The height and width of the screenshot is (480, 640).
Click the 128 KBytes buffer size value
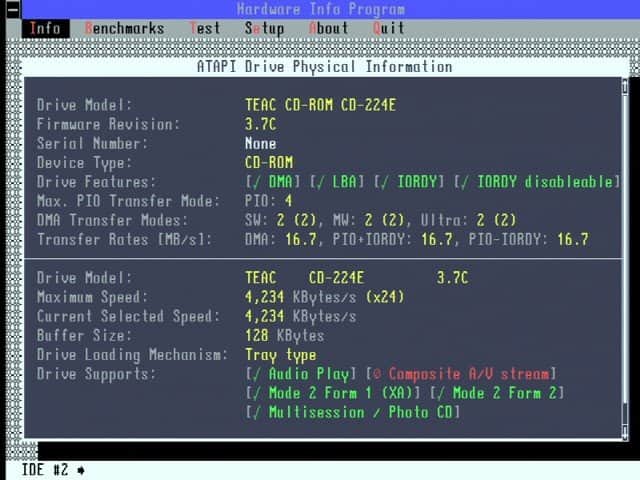[284, 336]
